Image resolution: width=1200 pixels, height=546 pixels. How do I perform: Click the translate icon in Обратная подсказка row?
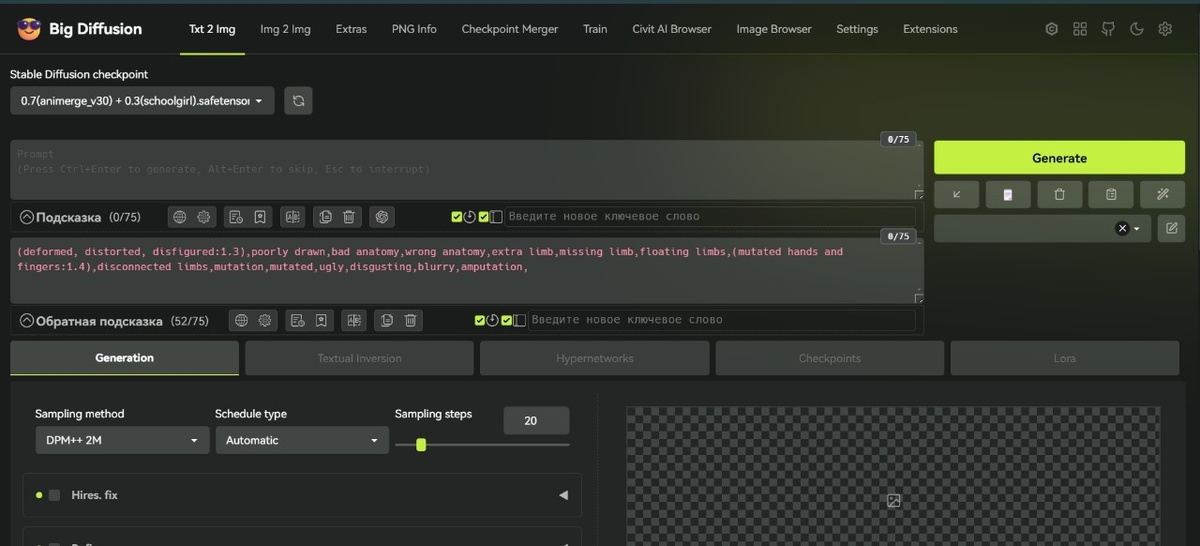354,320
